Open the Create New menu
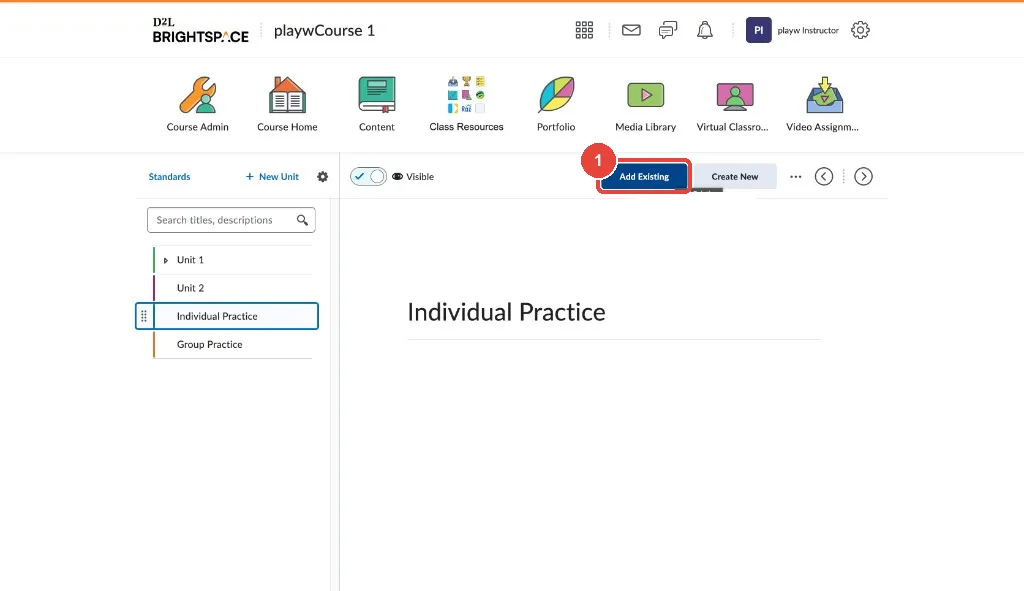1024x591 pixels. pyautogui.click(x=735, y=176)
